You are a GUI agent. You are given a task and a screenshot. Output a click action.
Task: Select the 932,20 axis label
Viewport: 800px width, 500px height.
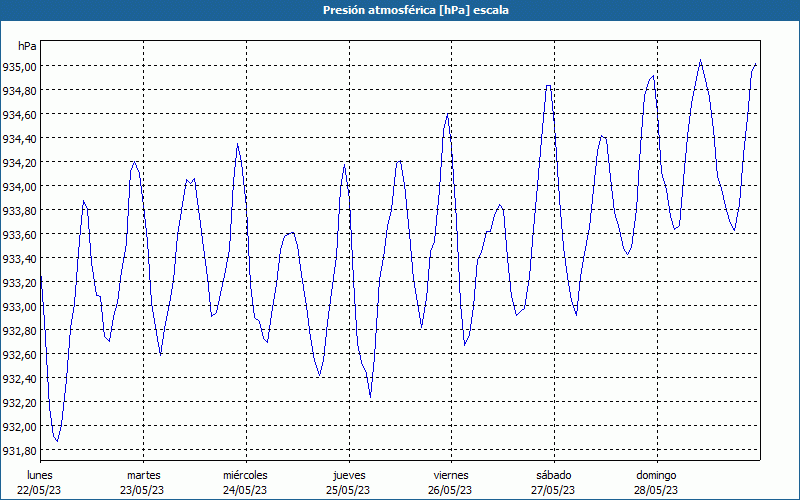click(x=19, y=402)
